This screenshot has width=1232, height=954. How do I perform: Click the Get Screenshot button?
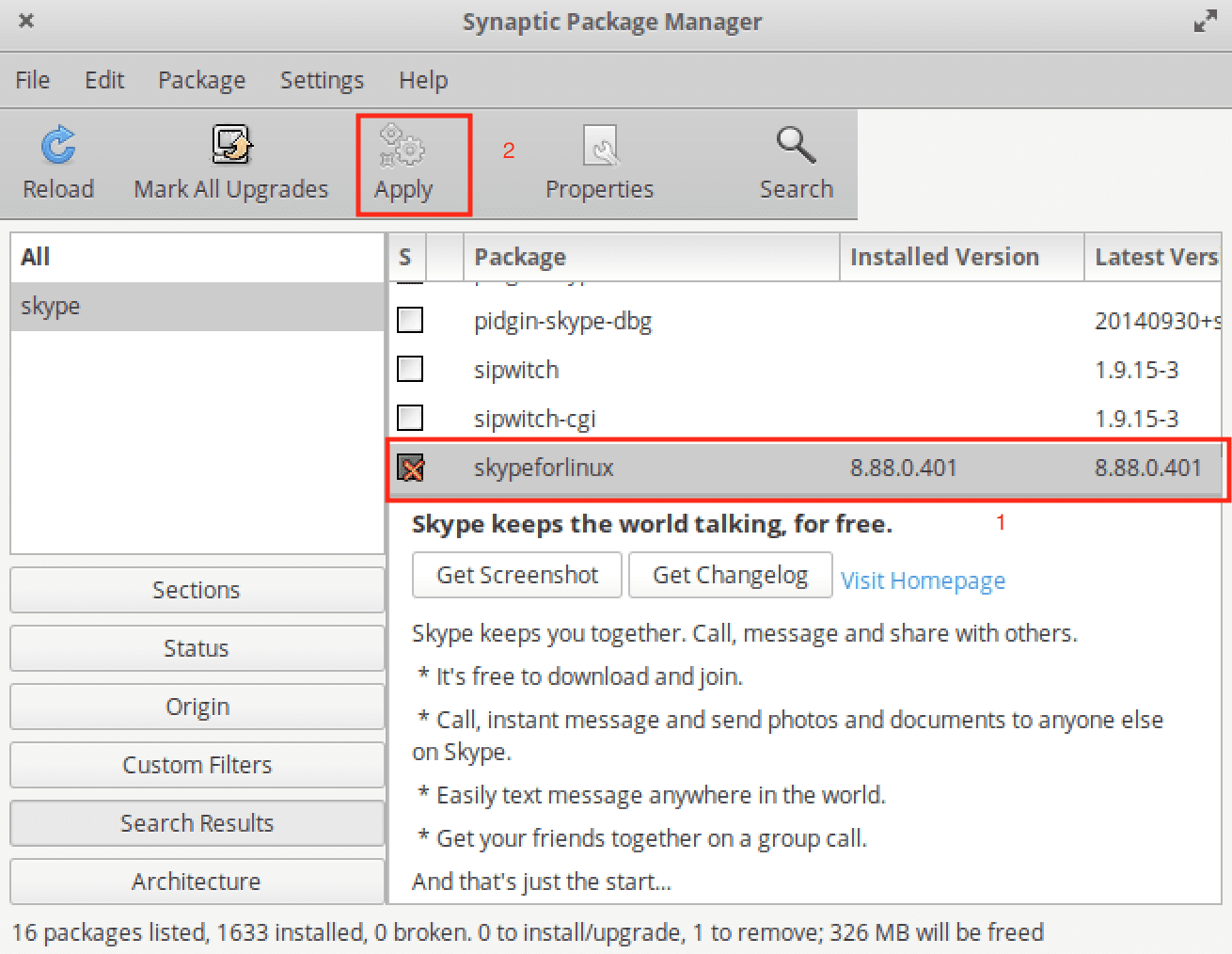point(517,575)
